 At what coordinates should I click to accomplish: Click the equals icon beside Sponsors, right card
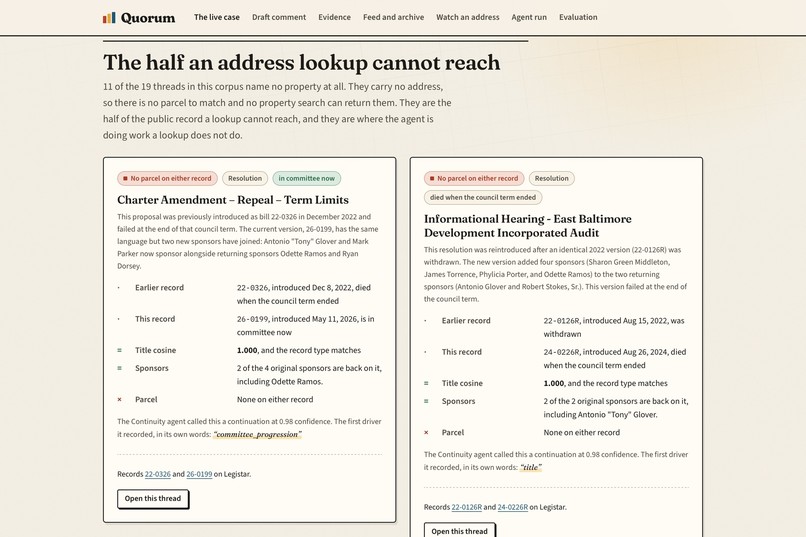(x=426, y=401)
